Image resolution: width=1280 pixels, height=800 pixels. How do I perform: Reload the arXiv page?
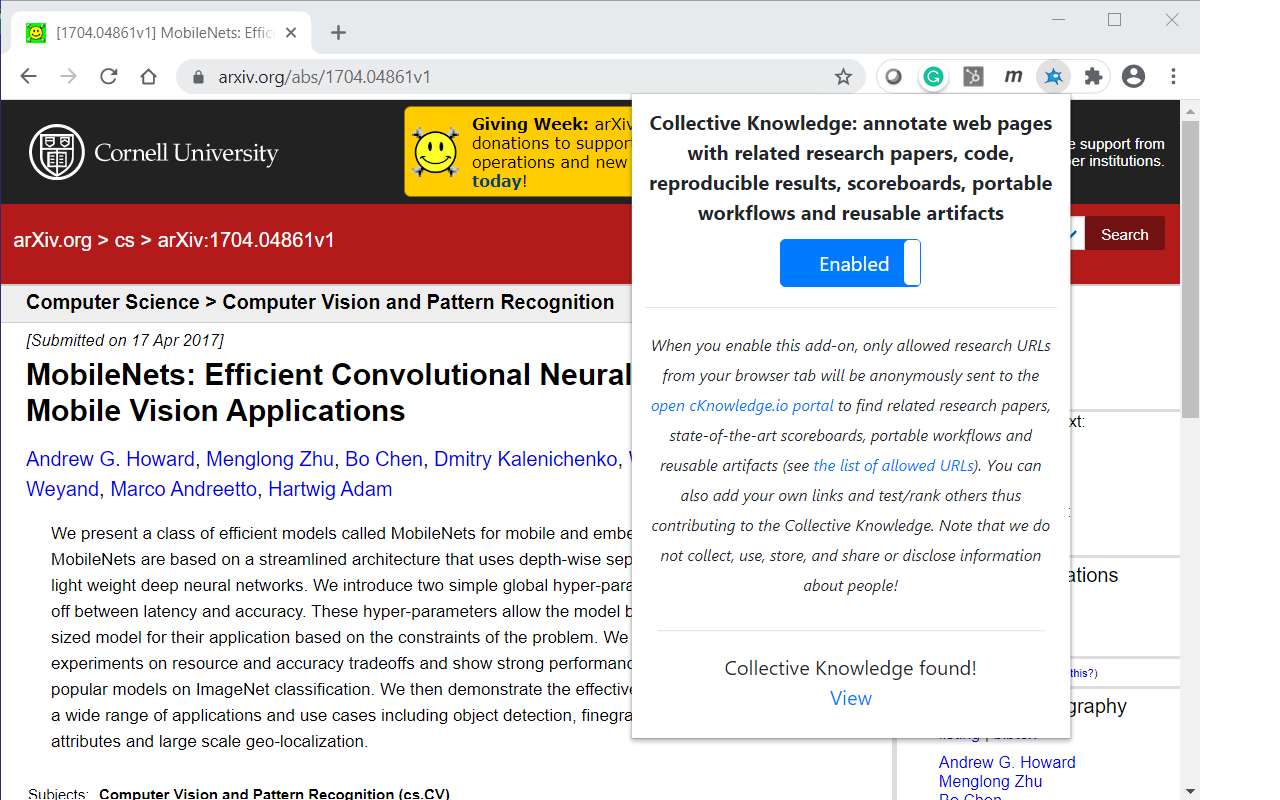(x=108, y=77)
